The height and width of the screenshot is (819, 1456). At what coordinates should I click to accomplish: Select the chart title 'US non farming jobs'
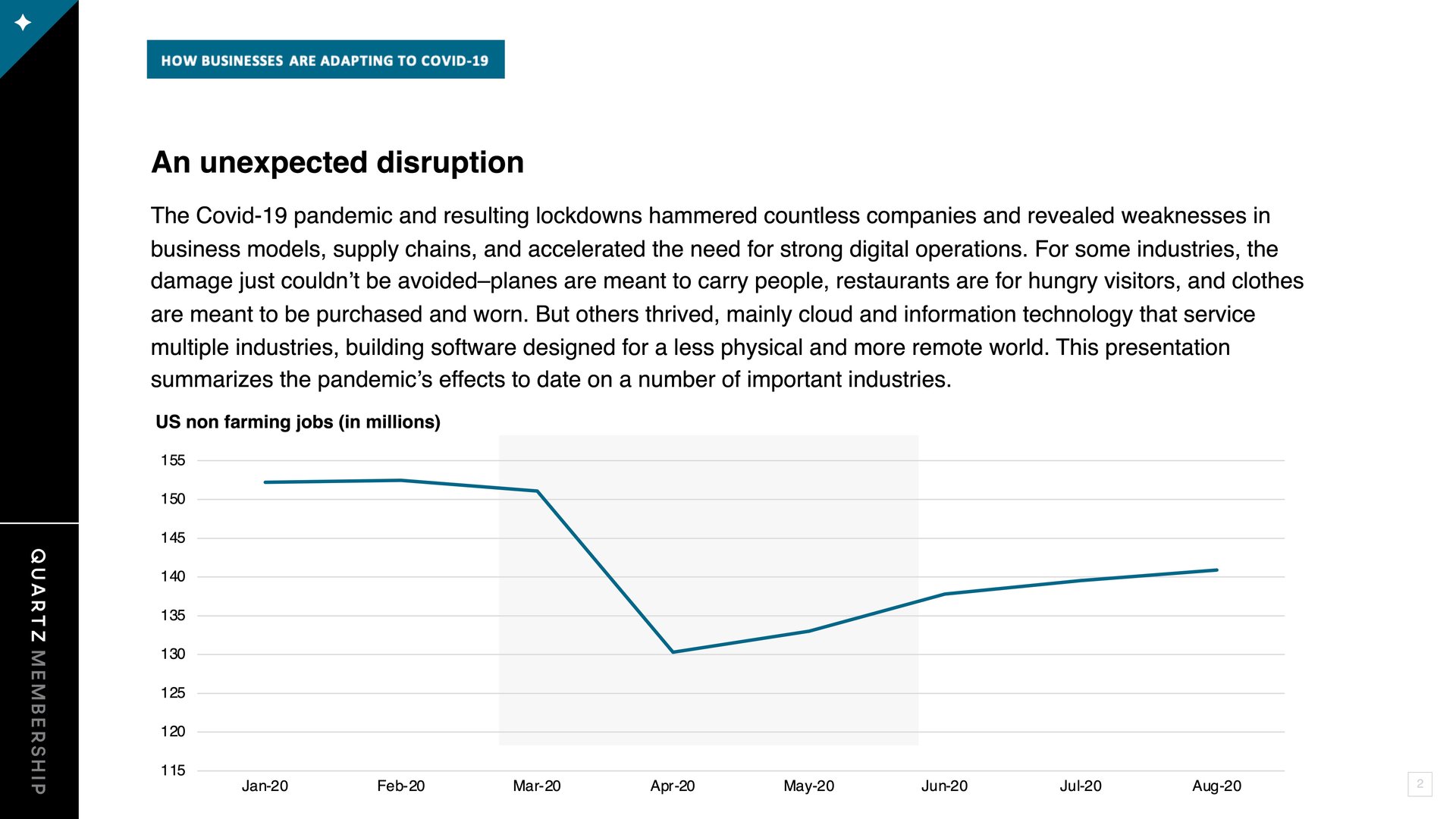click(x=298, y=422)
